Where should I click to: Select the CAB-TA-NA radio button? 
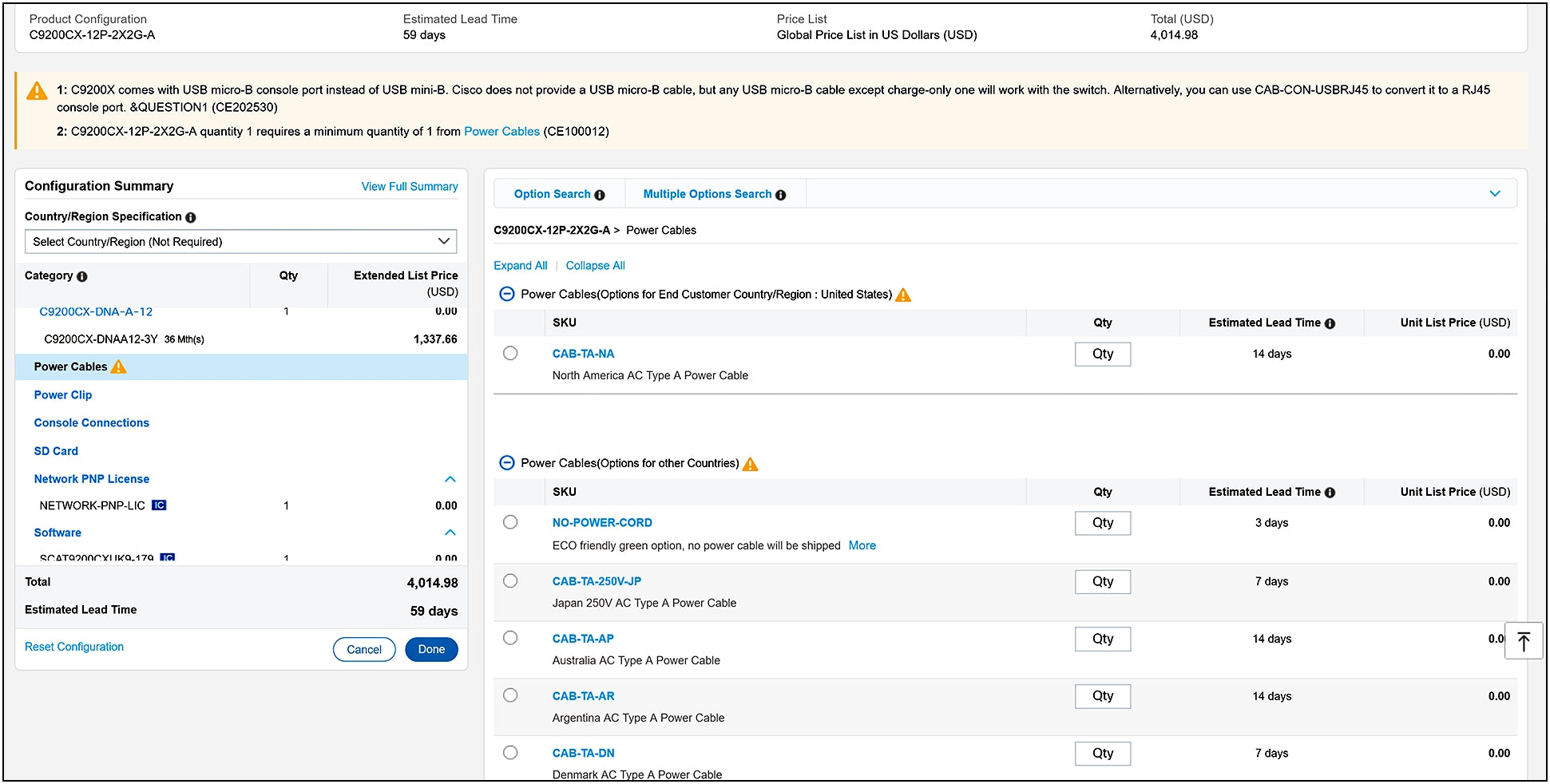(x=510, y=354)
